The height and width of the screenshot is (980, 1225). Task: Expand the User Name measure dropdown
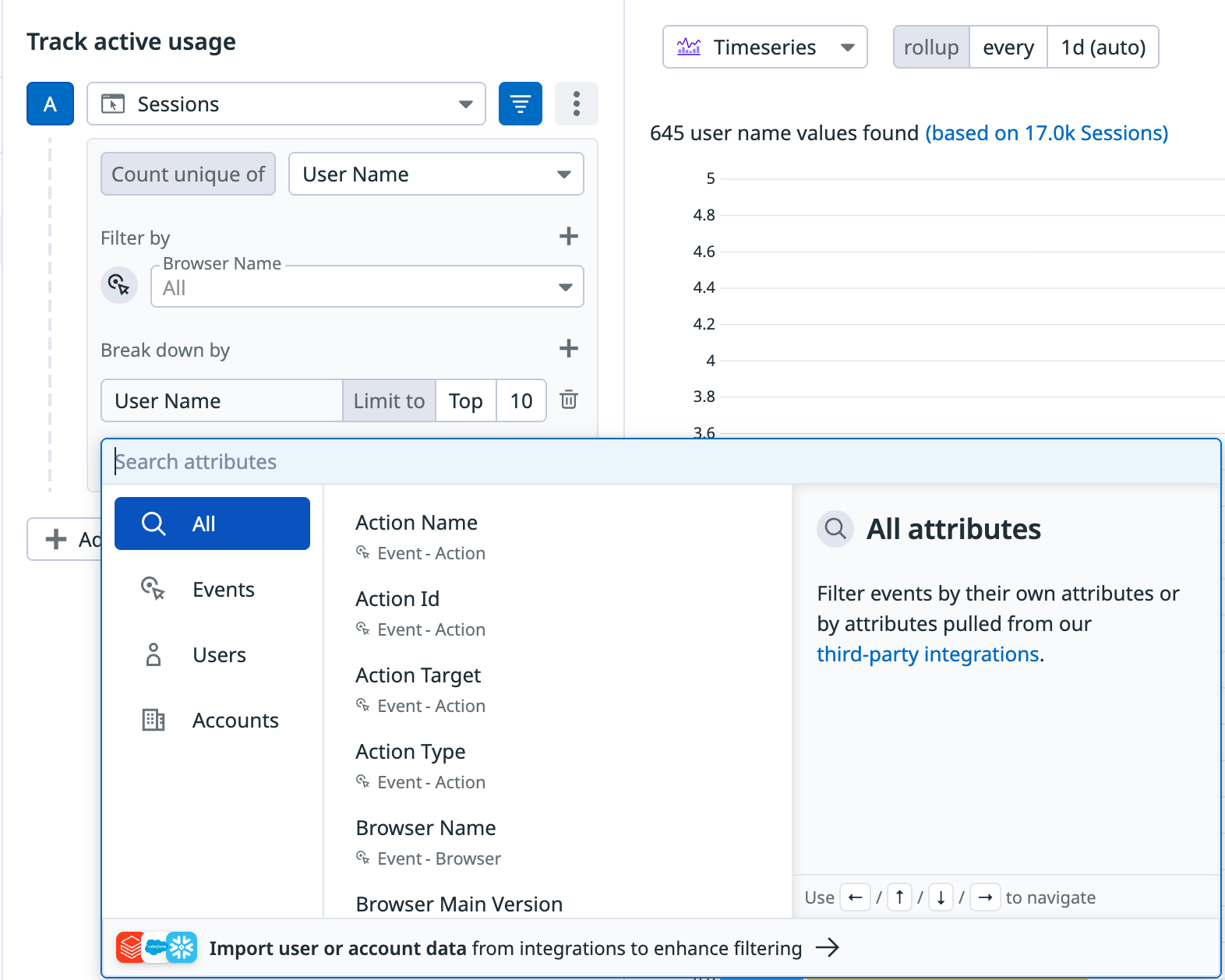pos(436,174)
